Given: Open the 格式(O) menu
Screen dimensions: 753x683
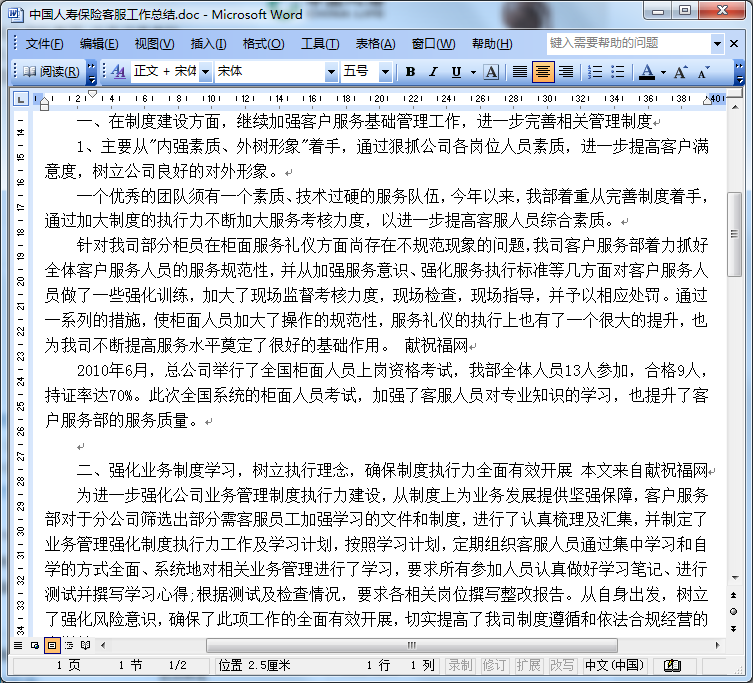Looking at the screenshot, I should click(x=263, y=44).
